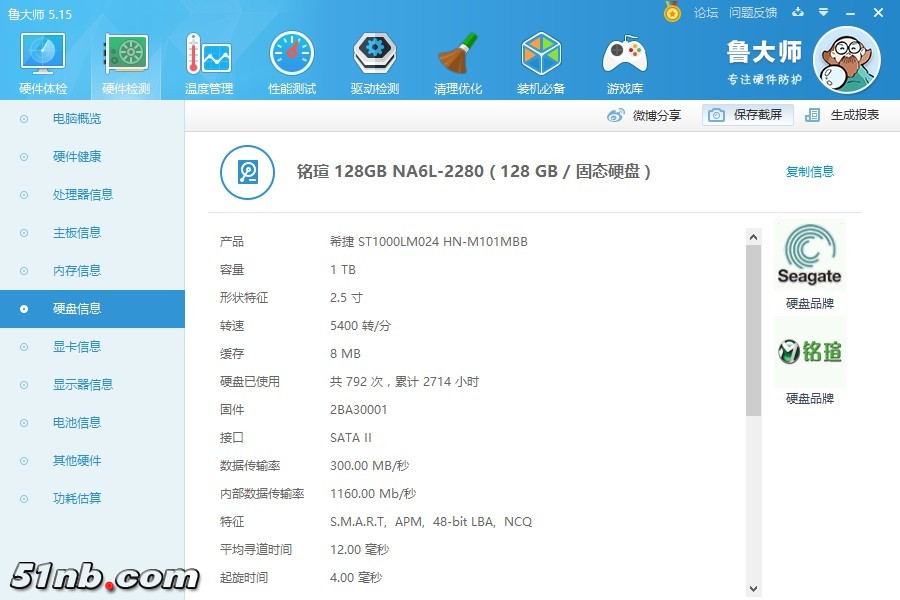This screenshot has width=900, height=600.
Task: Switch to 内存信息 sidebar item
Action: (77, 271)
